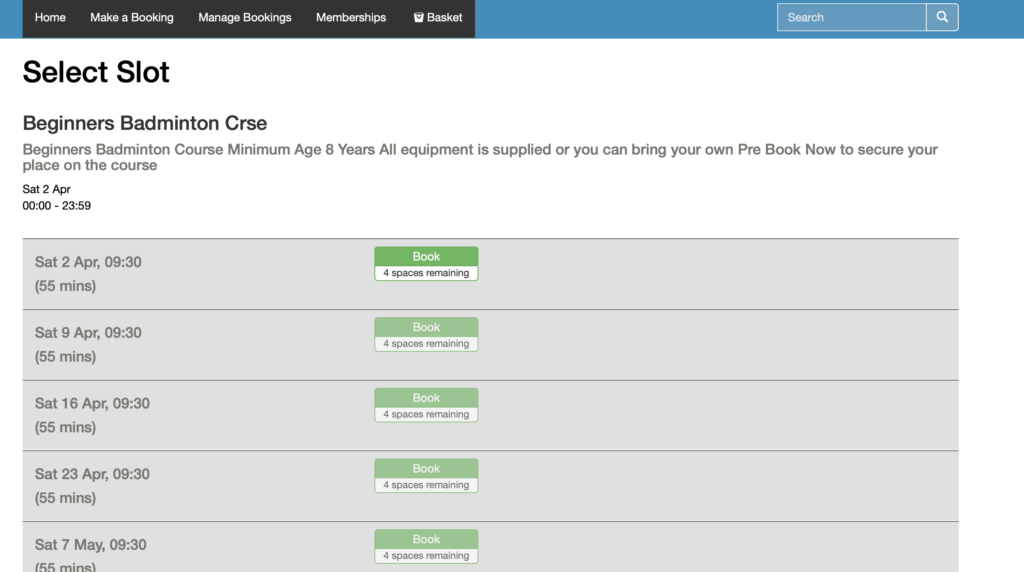Click the Select Slot page title
Viewport: 1024px width, 572px height.
click(96, 72)
